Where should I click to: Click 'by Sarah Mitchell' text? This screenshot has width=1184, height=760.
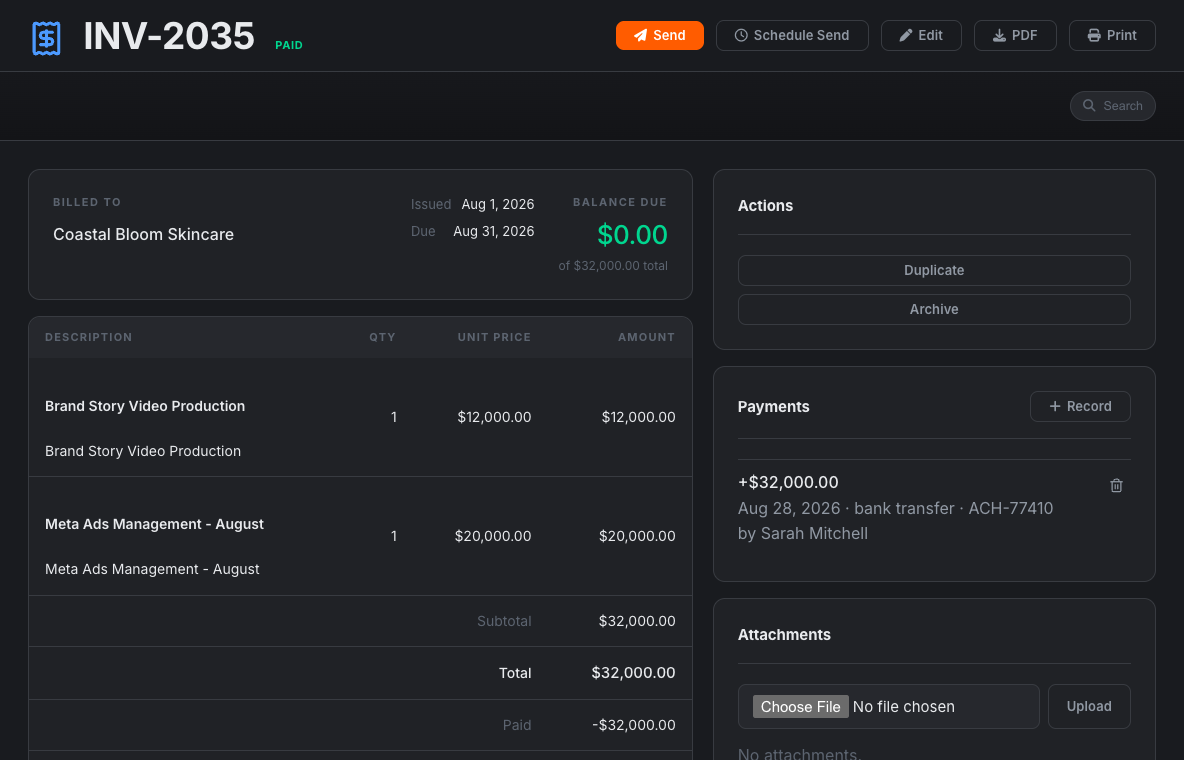[x=803, y=533]
